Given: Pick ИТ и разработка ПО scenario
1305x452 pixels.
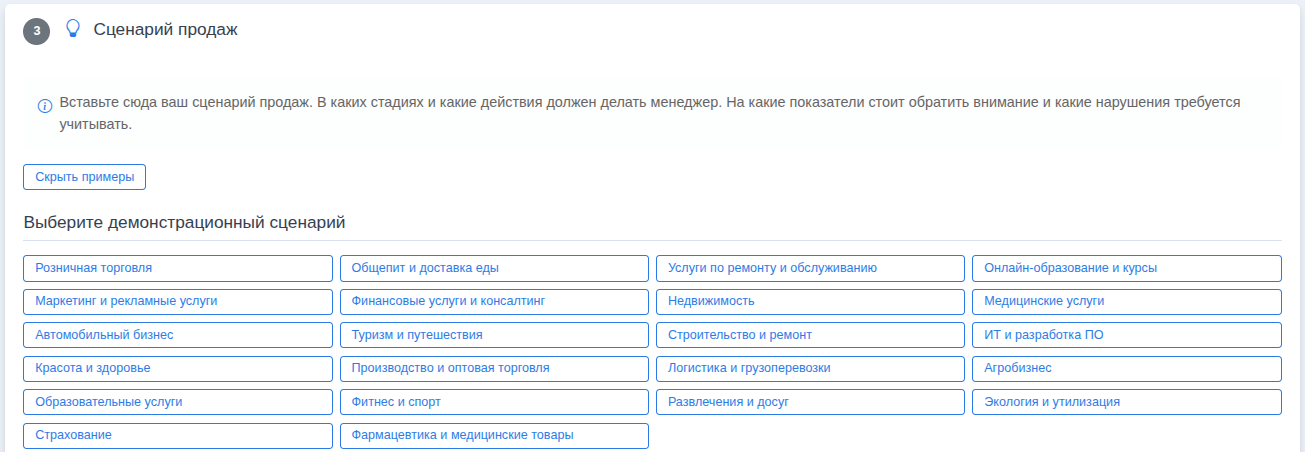Looking at the screenshot, I should click(x=1126, y=335).
